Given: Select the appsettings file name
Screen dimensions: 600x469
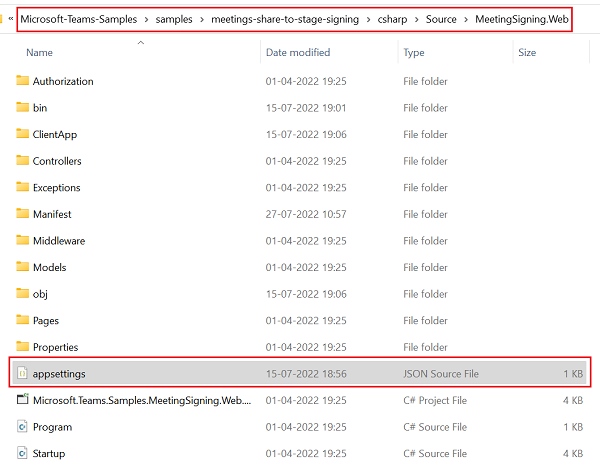Looking at the screenshot, I should tap(59, 373).
